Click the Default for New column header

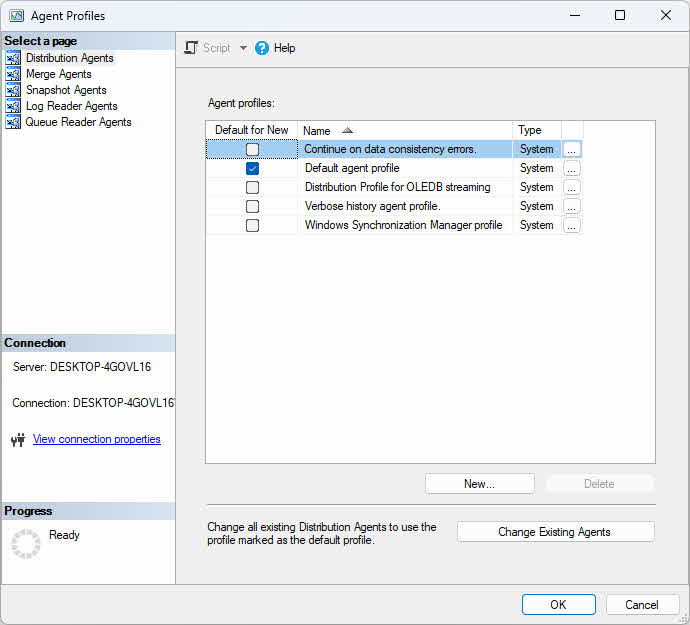click(x=252, y=130)
